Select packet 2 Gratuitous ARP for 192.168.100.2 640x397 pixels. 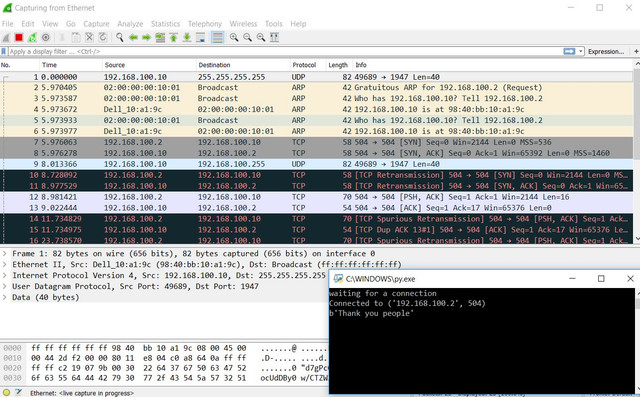(x=317, y=87)
